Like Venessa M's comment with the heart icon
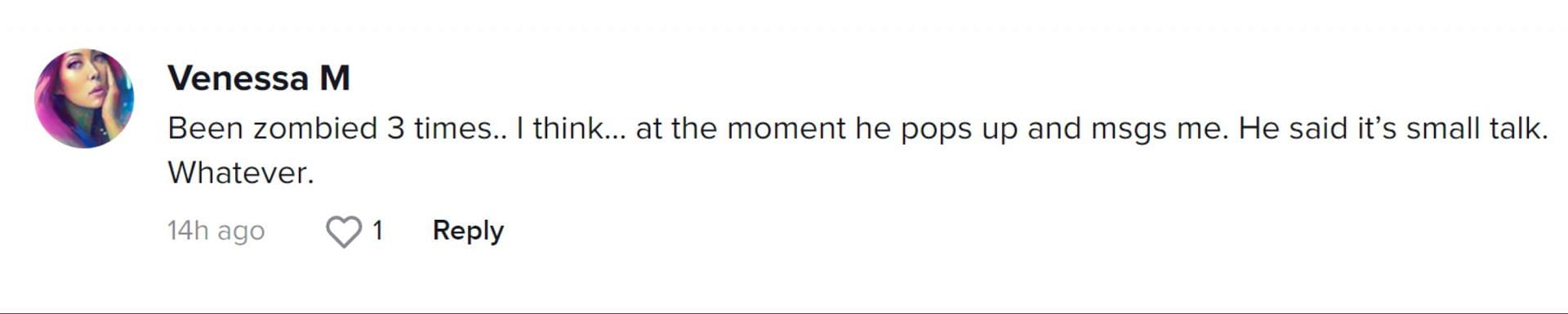 coord(344,231)
